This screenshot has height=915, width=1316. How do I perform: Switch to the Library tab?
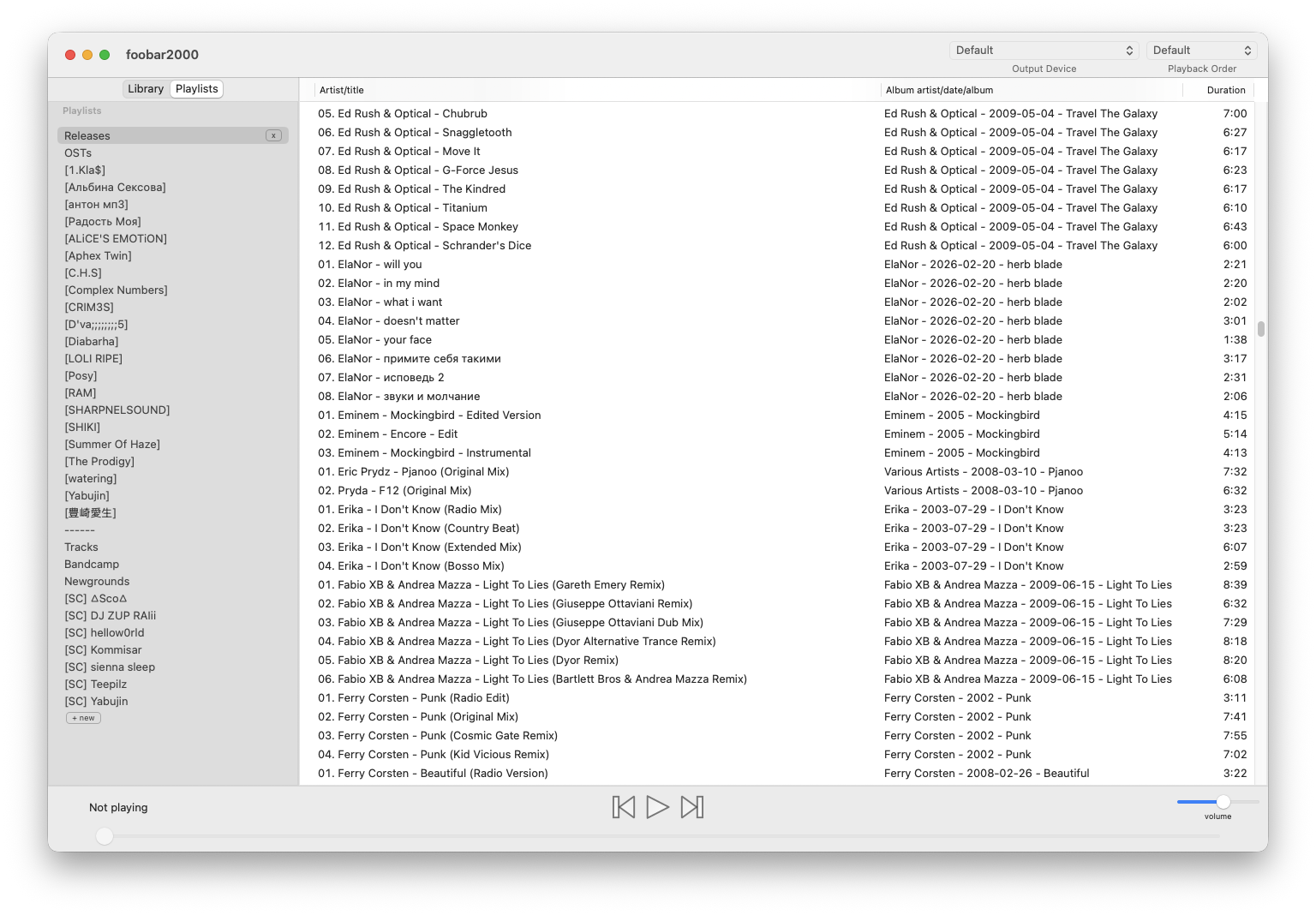pos(146,89)
